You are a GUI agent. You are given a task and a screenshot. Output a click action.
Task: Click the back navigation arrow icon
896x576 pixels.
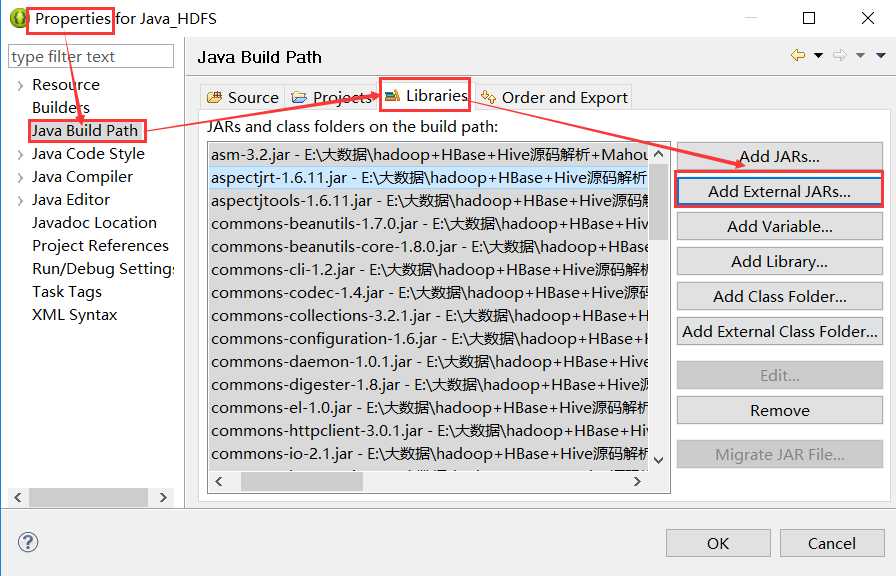point(798,55)
